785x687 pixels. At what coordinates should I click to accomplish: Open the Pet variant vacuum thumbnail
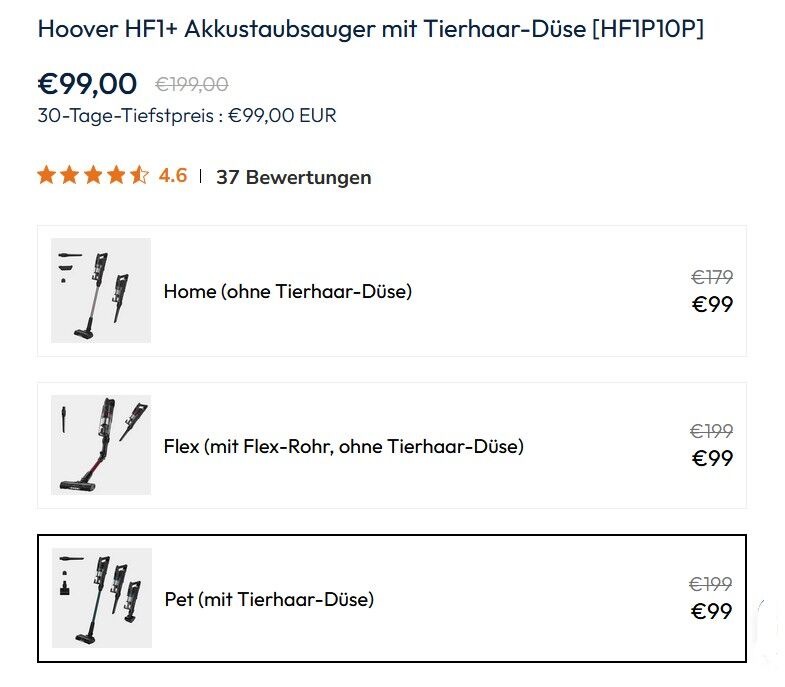(101, 598)
